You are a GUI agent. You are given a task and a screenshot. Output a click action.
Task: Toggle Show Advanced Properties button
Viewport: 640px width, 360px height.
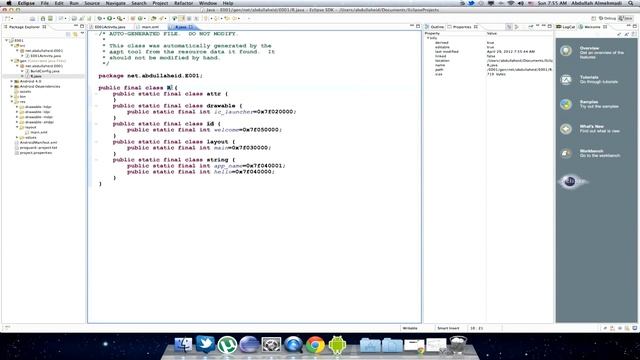click(517, 27)
